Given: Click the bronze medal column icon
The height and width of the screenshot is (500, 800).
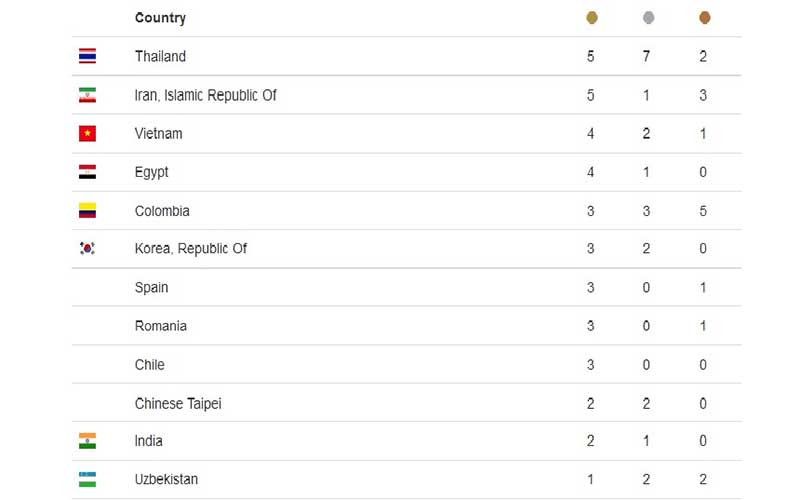Looking at the screenshot, I should point(704,18).
